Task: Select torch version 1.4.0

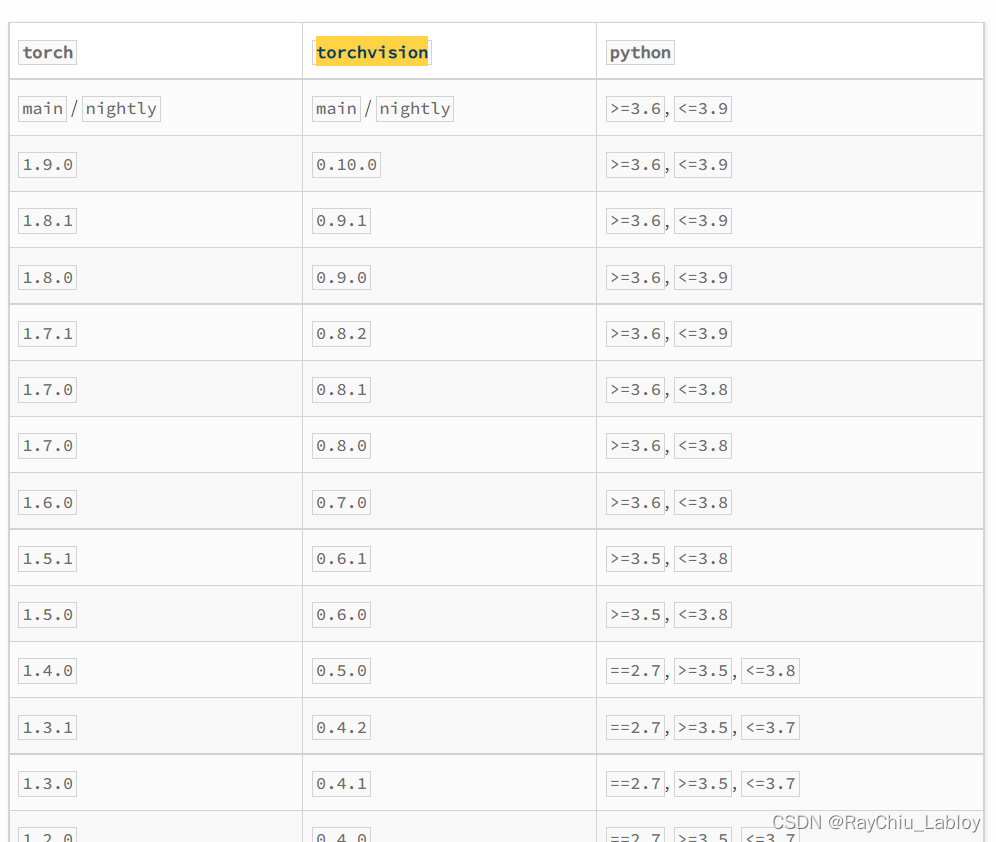Action: pos(48,671)
